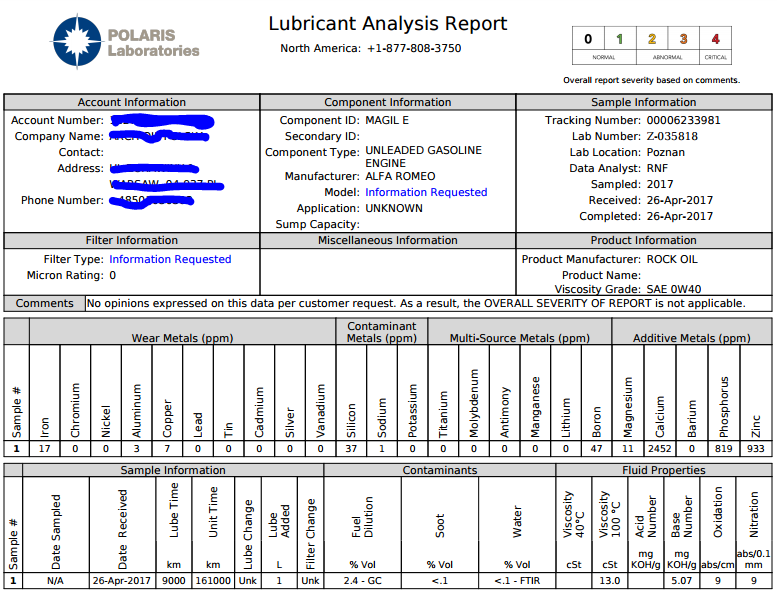Open the Model 'Information Requested' link
777x594 pixels.
point(426,192)
